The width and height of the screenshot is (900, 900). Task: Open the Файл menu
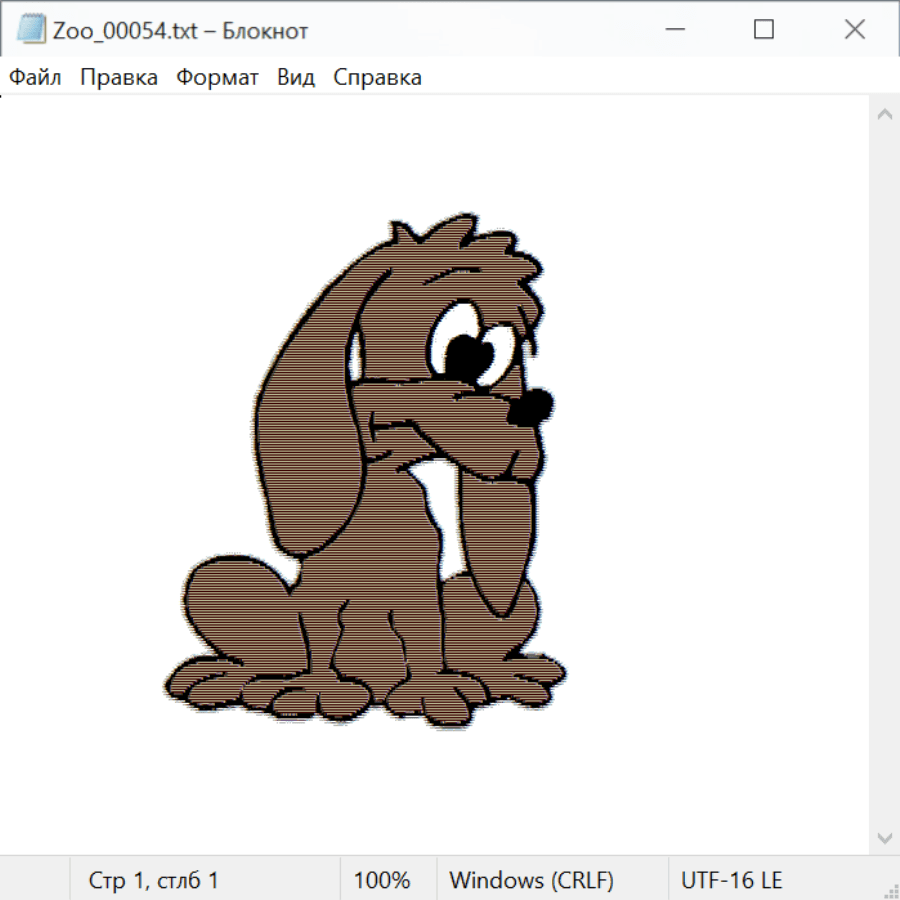[x=35, y=78]
